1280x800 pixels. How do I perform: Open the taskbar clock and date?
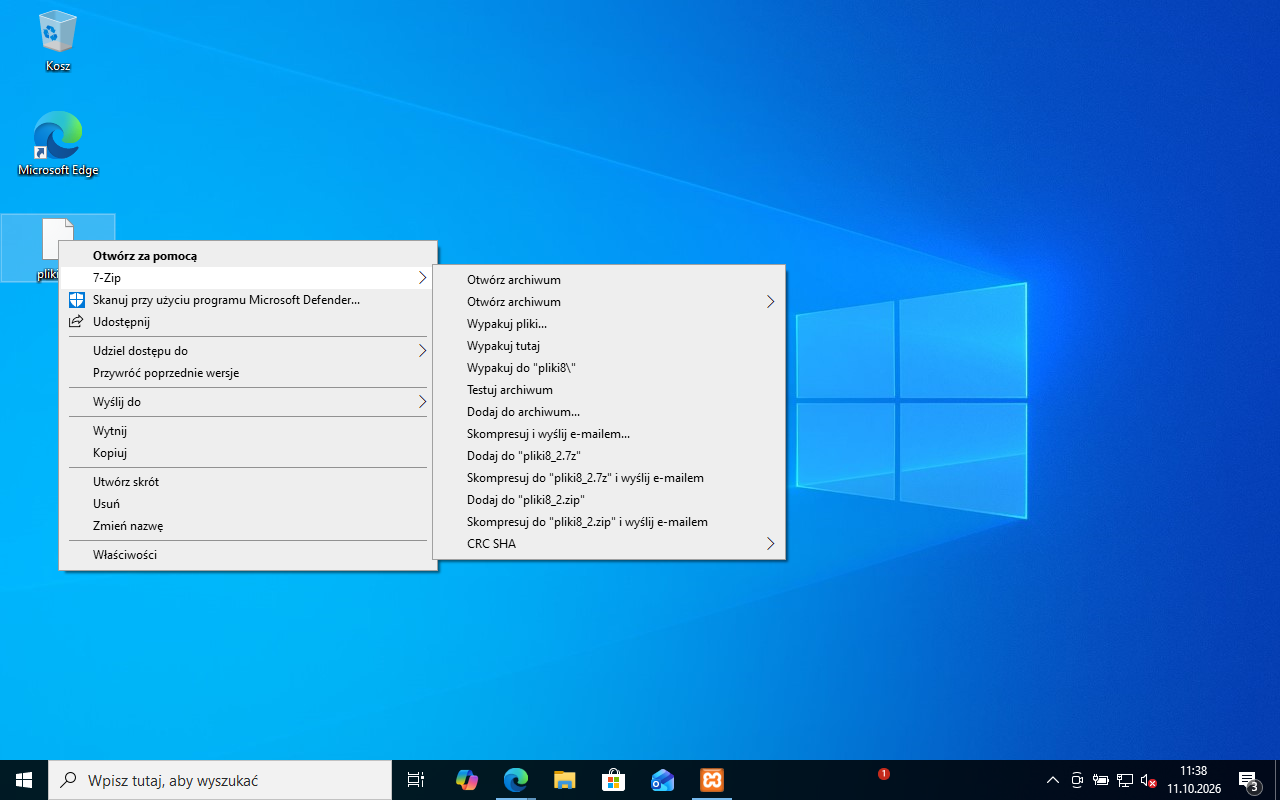coord(1194,780)
